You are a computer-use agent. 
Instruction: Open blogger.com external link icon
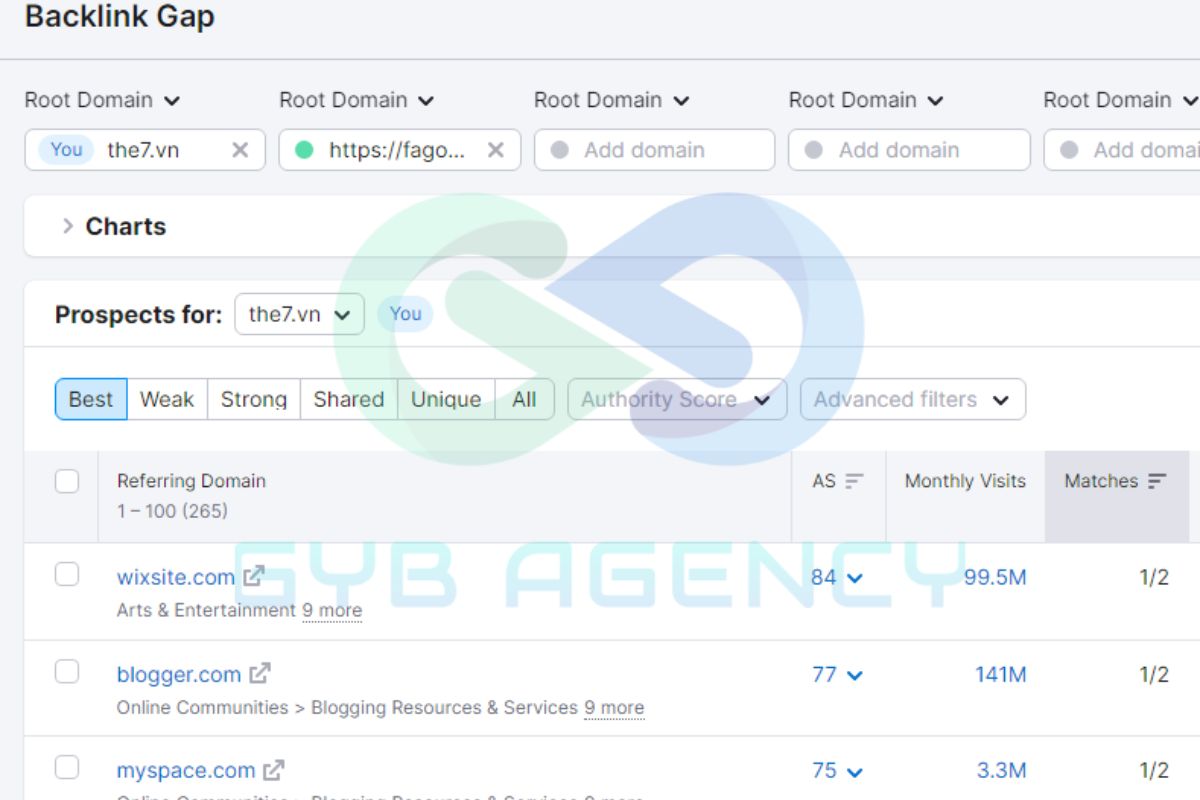[x=260, y=673]
